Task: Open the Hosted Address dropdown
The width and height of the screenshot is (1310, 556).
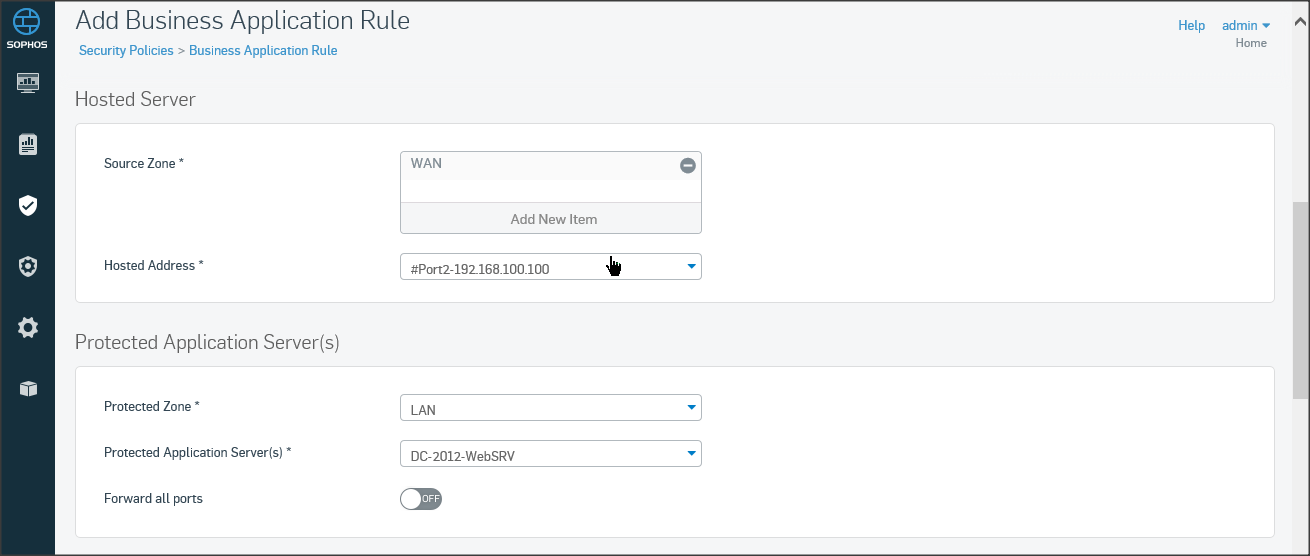Action: pyautogui.click(x=550, y=267)
